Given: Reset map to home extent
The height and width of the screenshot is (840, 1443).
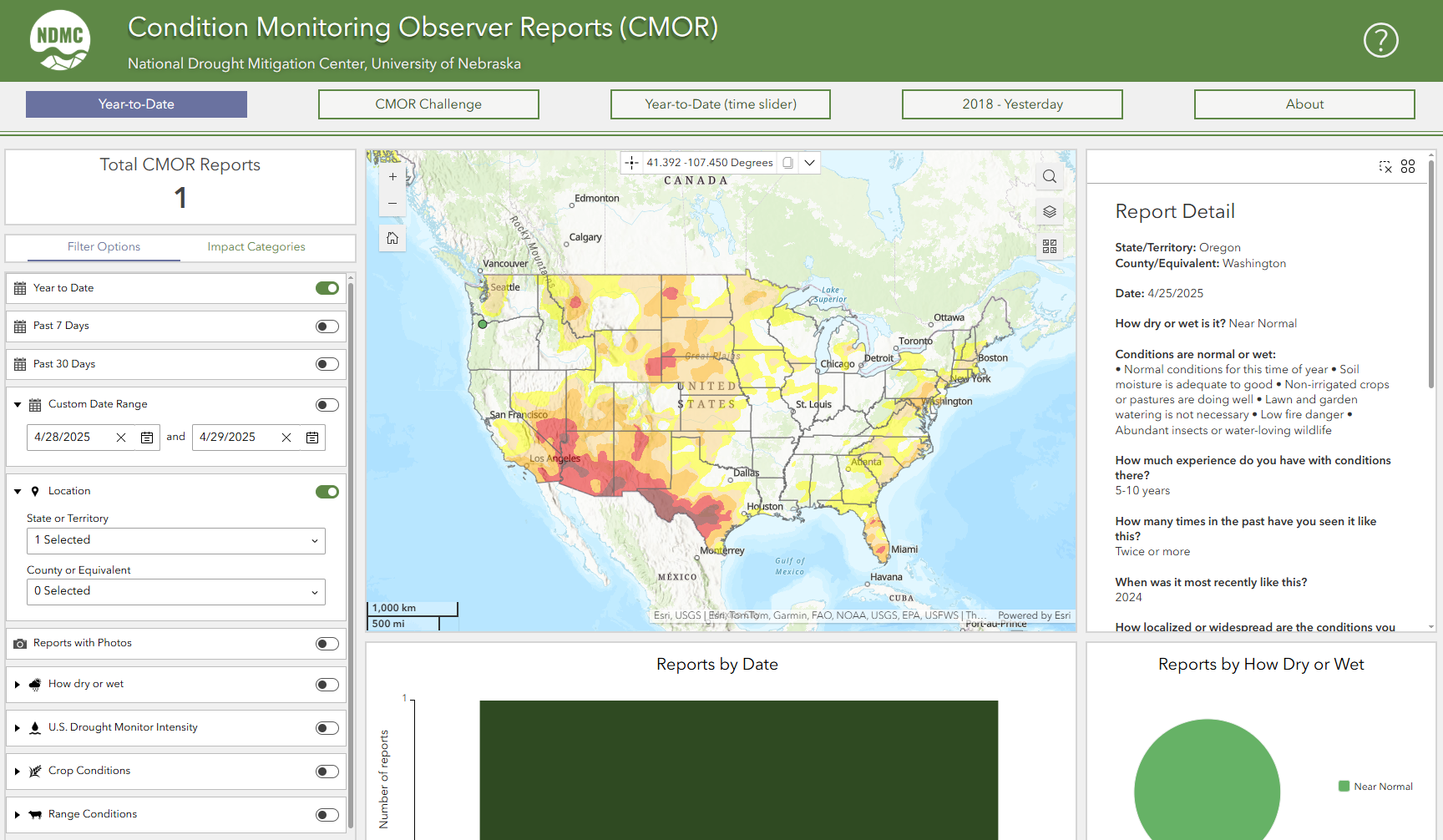Looking at the screenshot, I should tap(392, 238).
